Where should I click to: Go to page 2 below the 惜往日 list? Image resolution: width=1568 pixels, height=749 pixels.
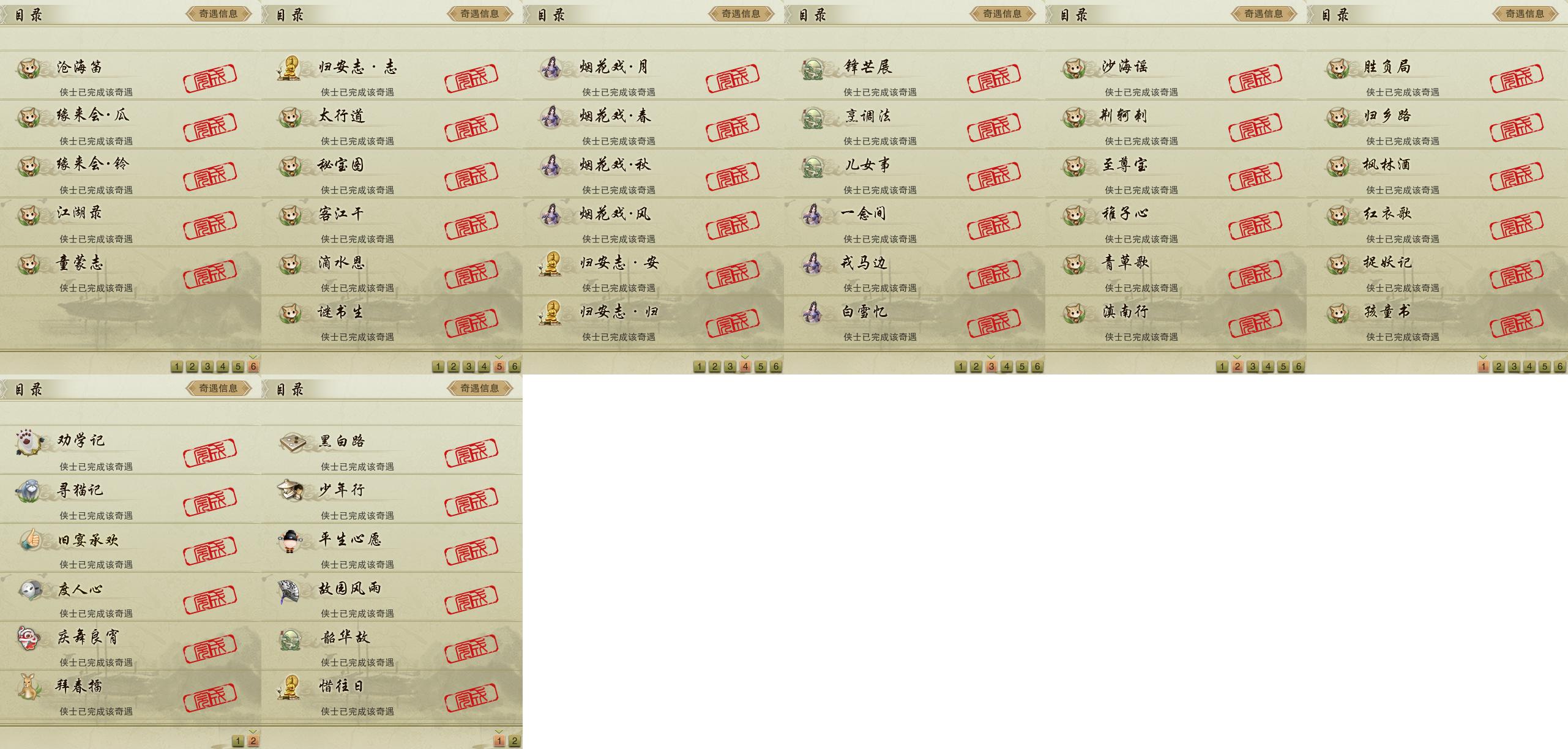(x=515, y=741)
